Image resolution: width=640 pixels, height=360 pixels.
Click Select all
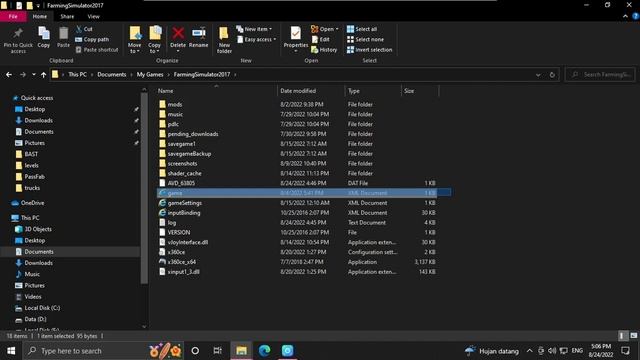(362, 29)
